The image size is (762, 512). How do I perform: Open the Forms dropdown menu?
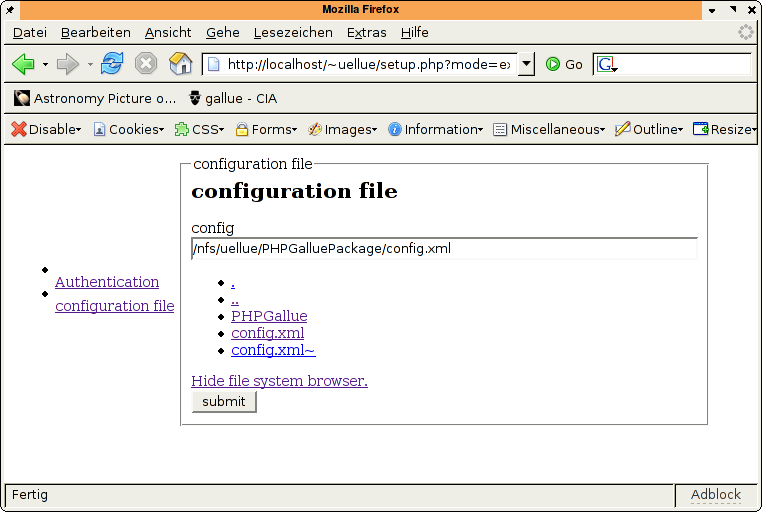pyautogui.click(x=266, y=129)
